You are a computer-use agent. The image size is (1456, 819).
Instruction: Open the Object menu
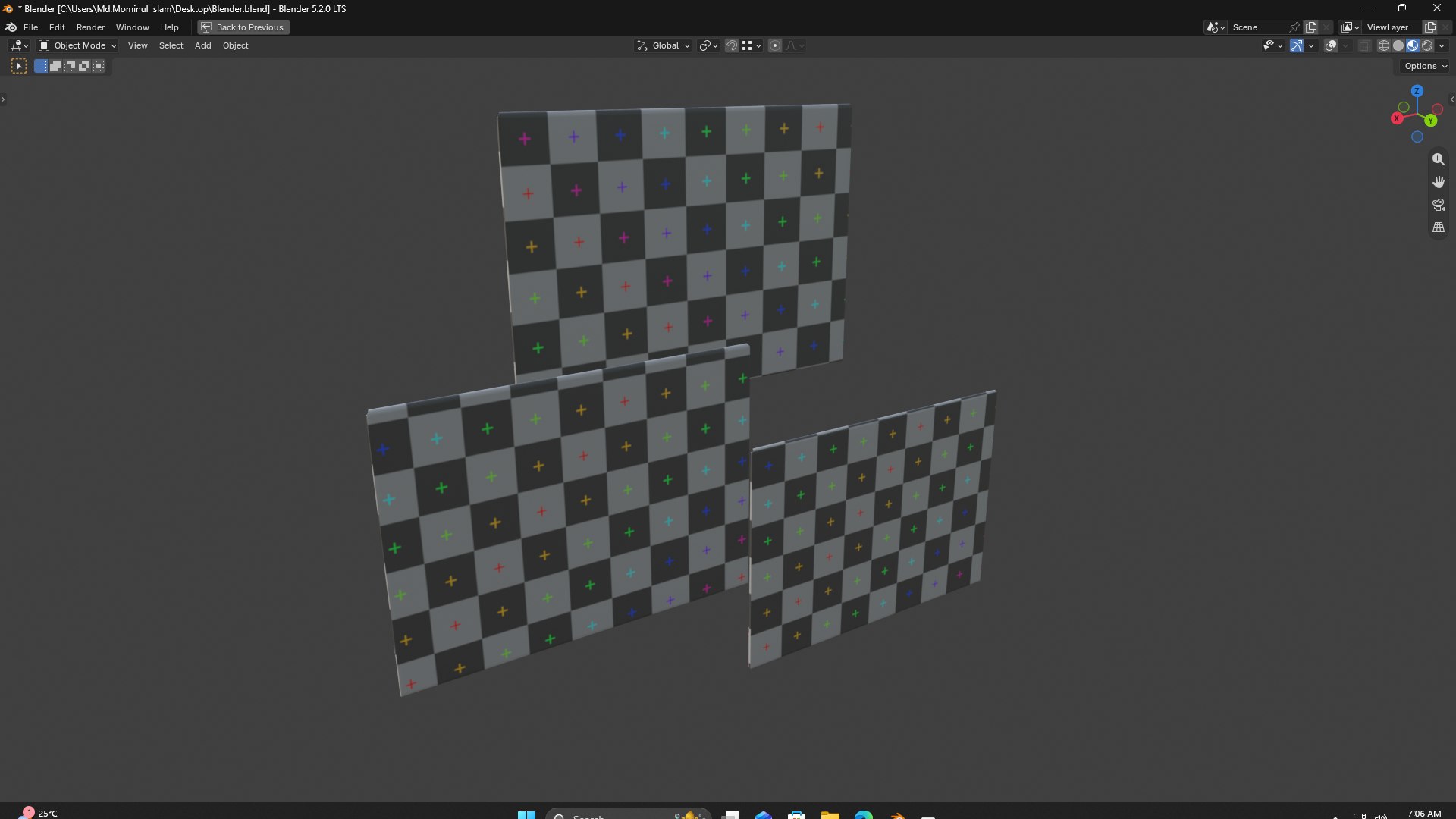coord(235,46)
